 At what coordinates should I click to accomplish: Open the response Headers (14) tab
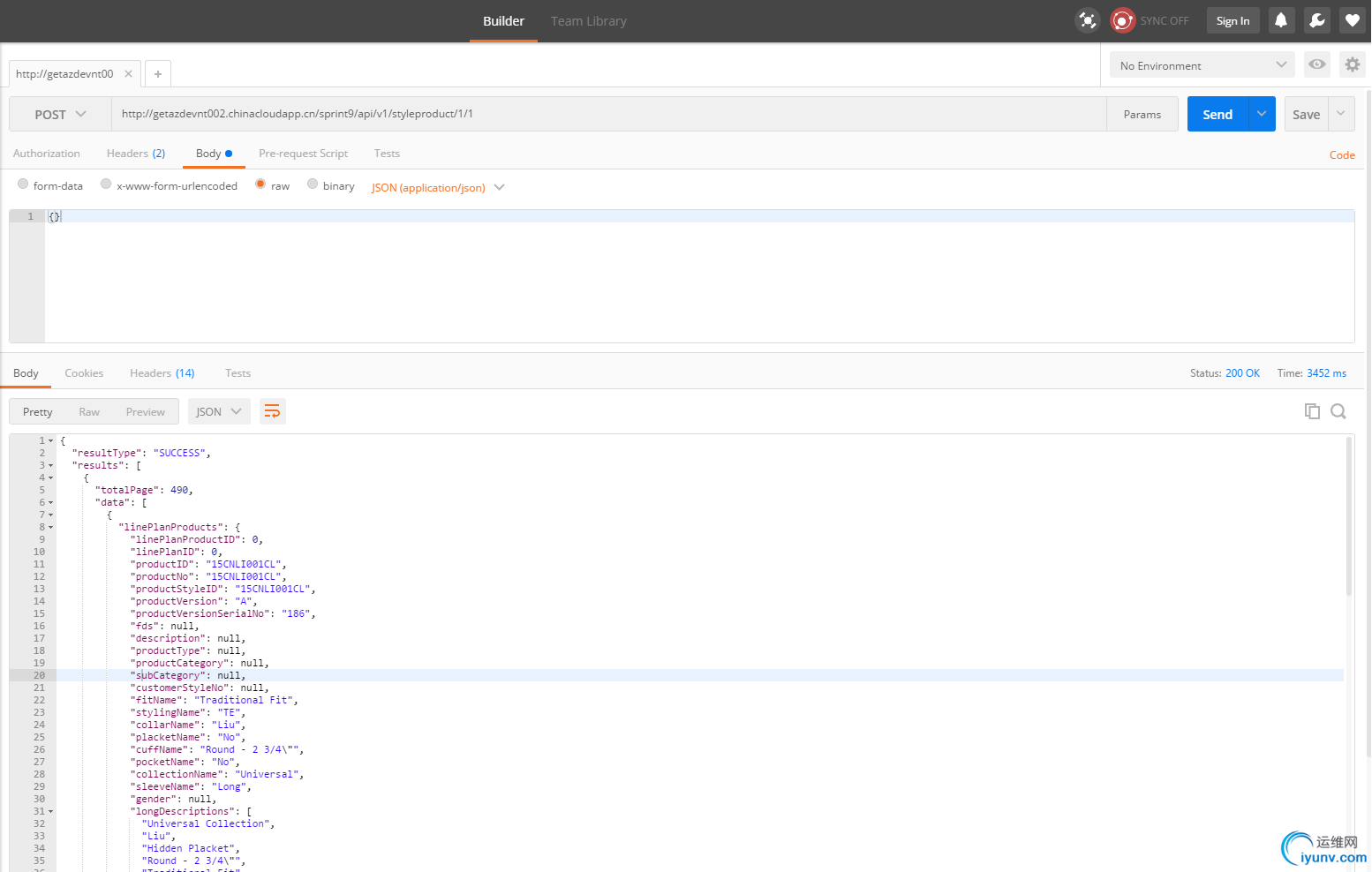click(162, 373)
